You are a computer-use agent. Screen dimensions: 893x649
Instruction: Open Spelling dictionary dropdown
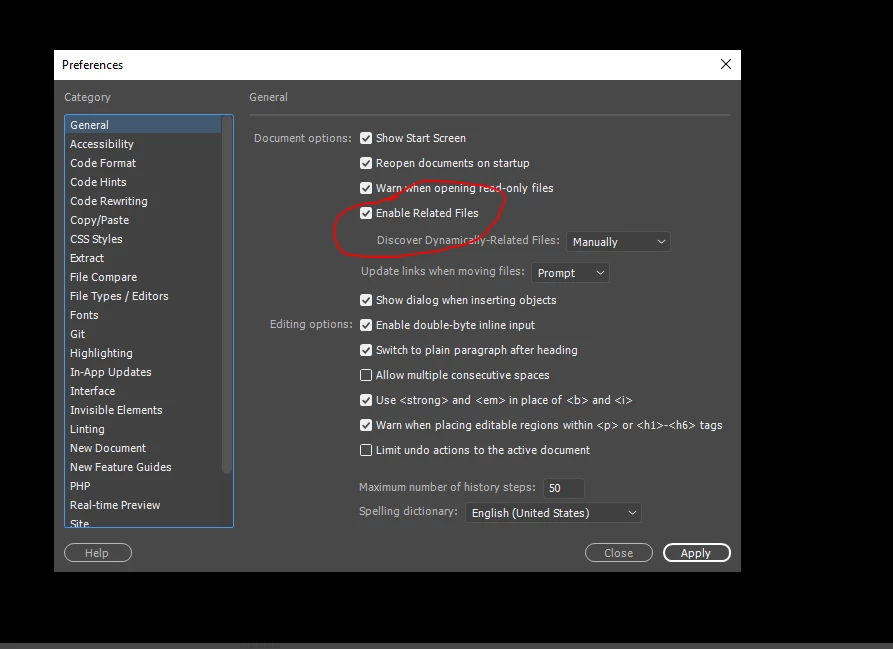[x=553, y=513]
